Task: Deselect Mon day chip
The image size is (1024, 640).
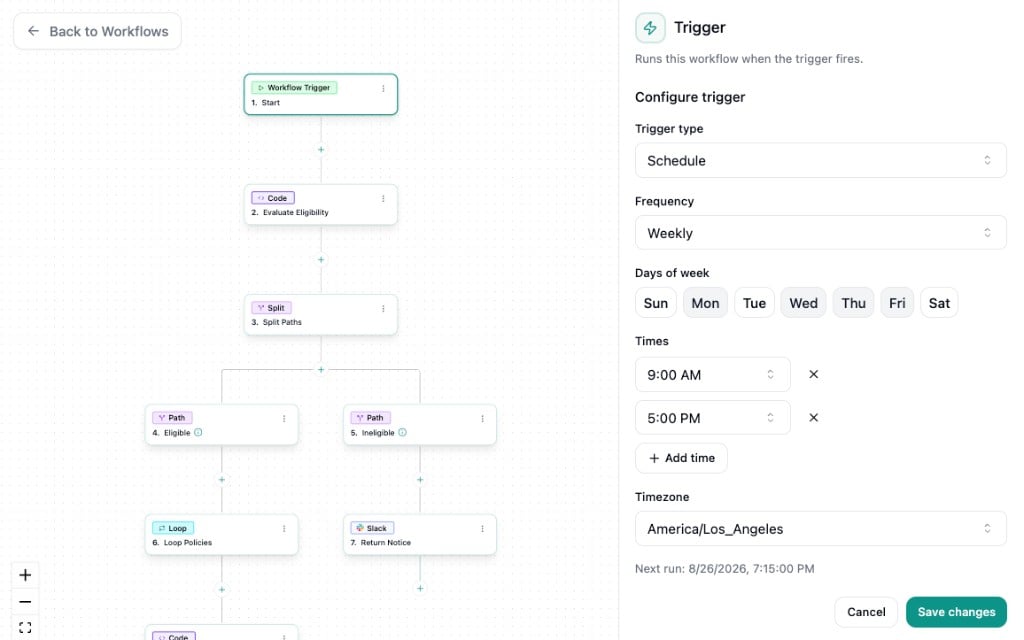Action: point(705,303)
